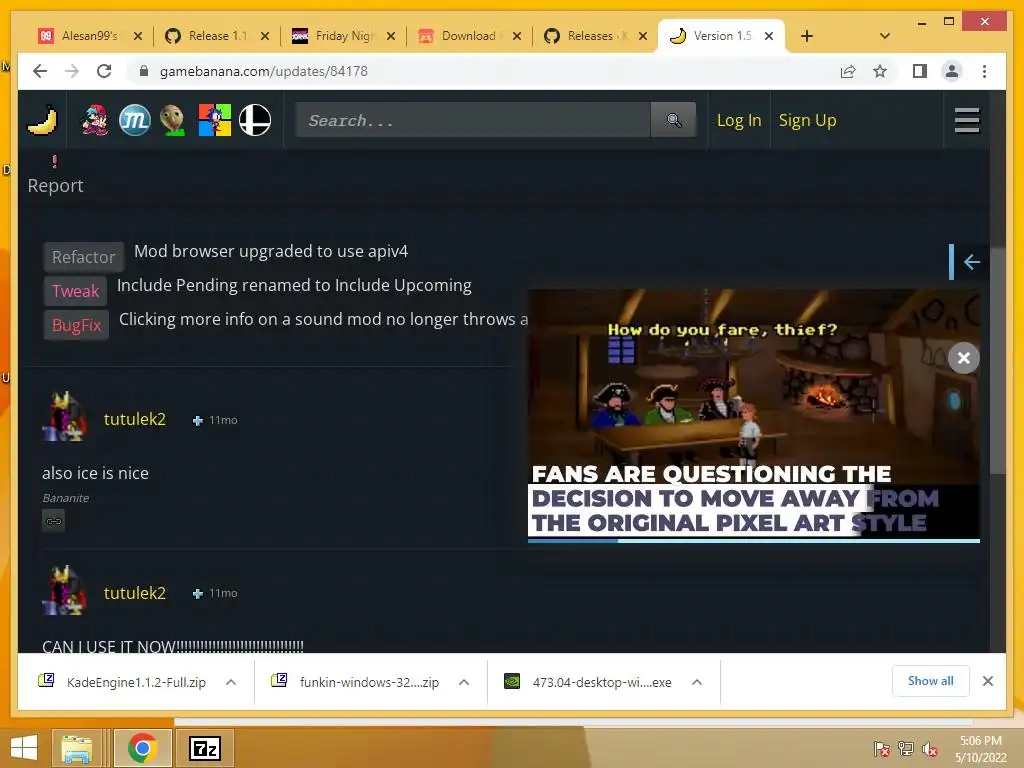Open the blue M game icon
Image resolution: width=1024 pixels, height=768 pixels.
(x=135, y=120)
